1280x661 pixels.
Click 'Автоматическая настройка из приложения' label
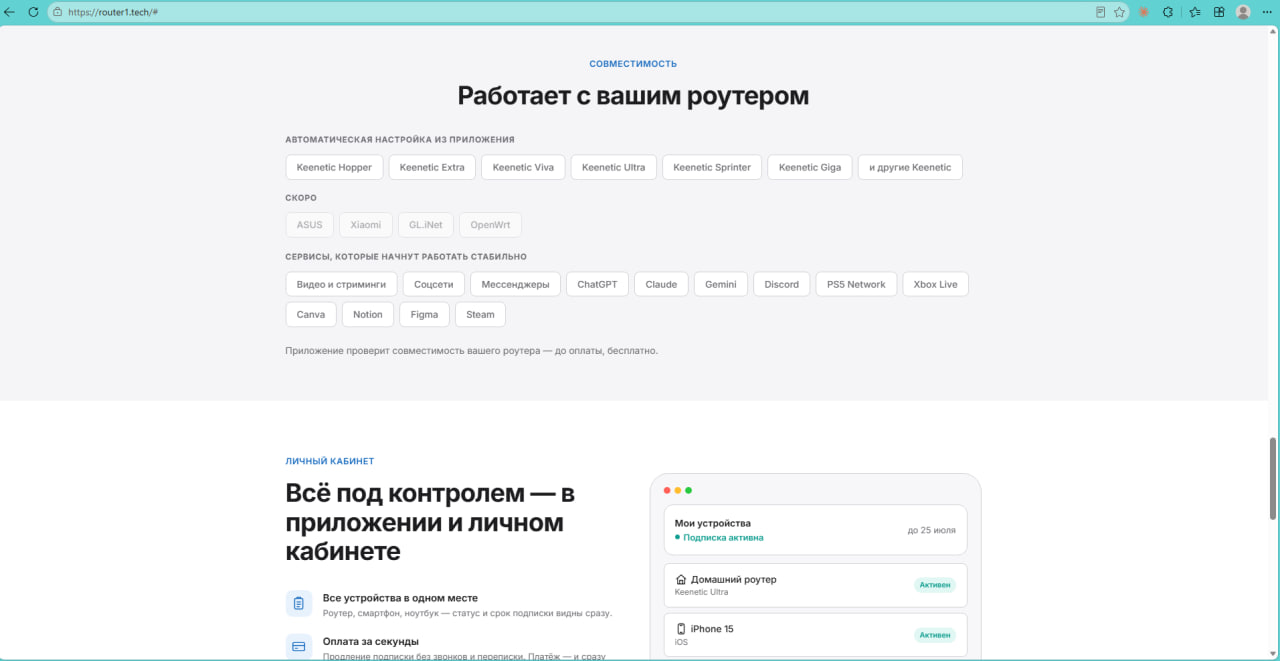400,140
